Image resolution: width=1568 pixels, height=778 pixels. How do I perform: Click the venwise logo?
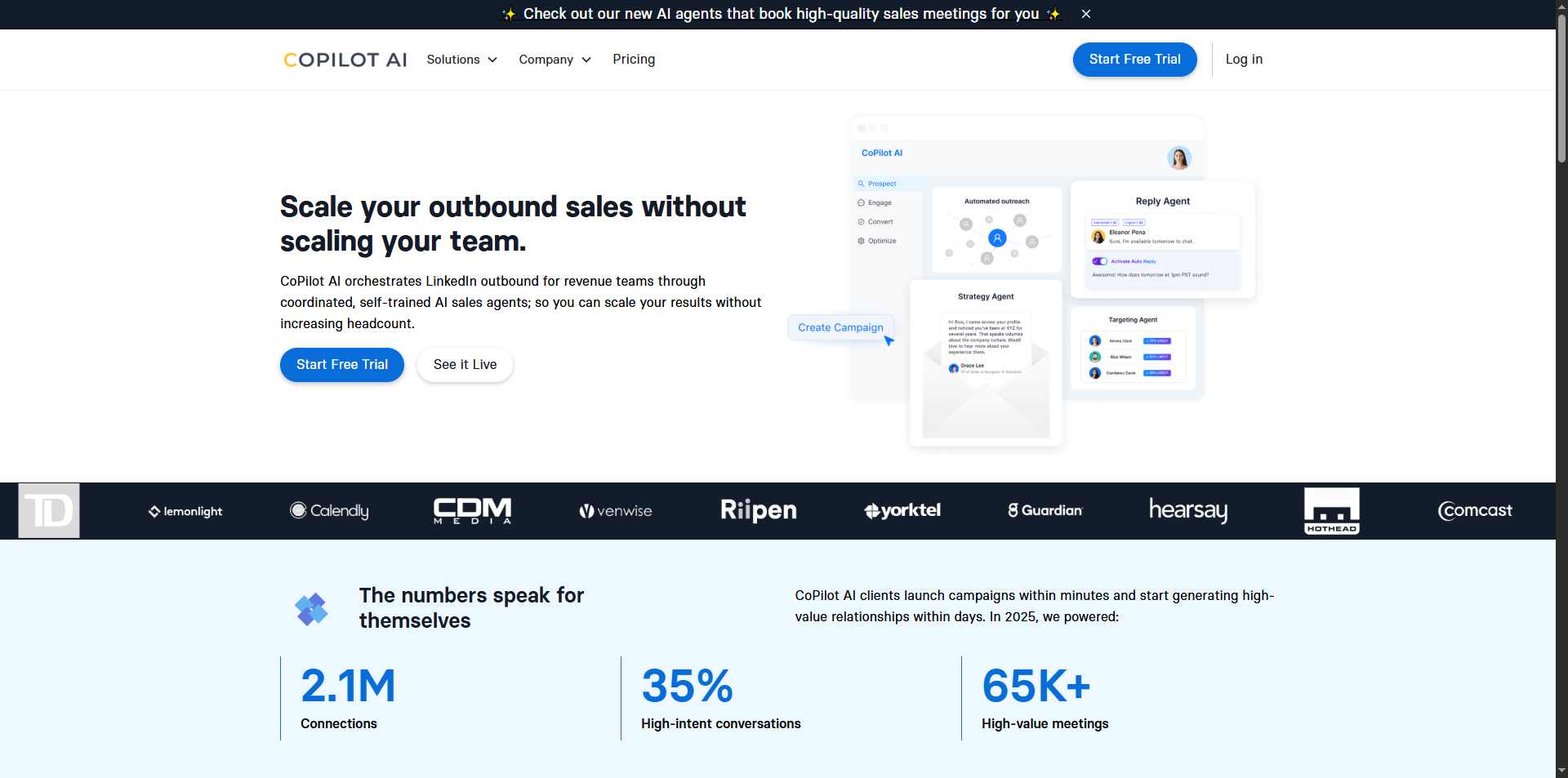(x=615, y=511)
